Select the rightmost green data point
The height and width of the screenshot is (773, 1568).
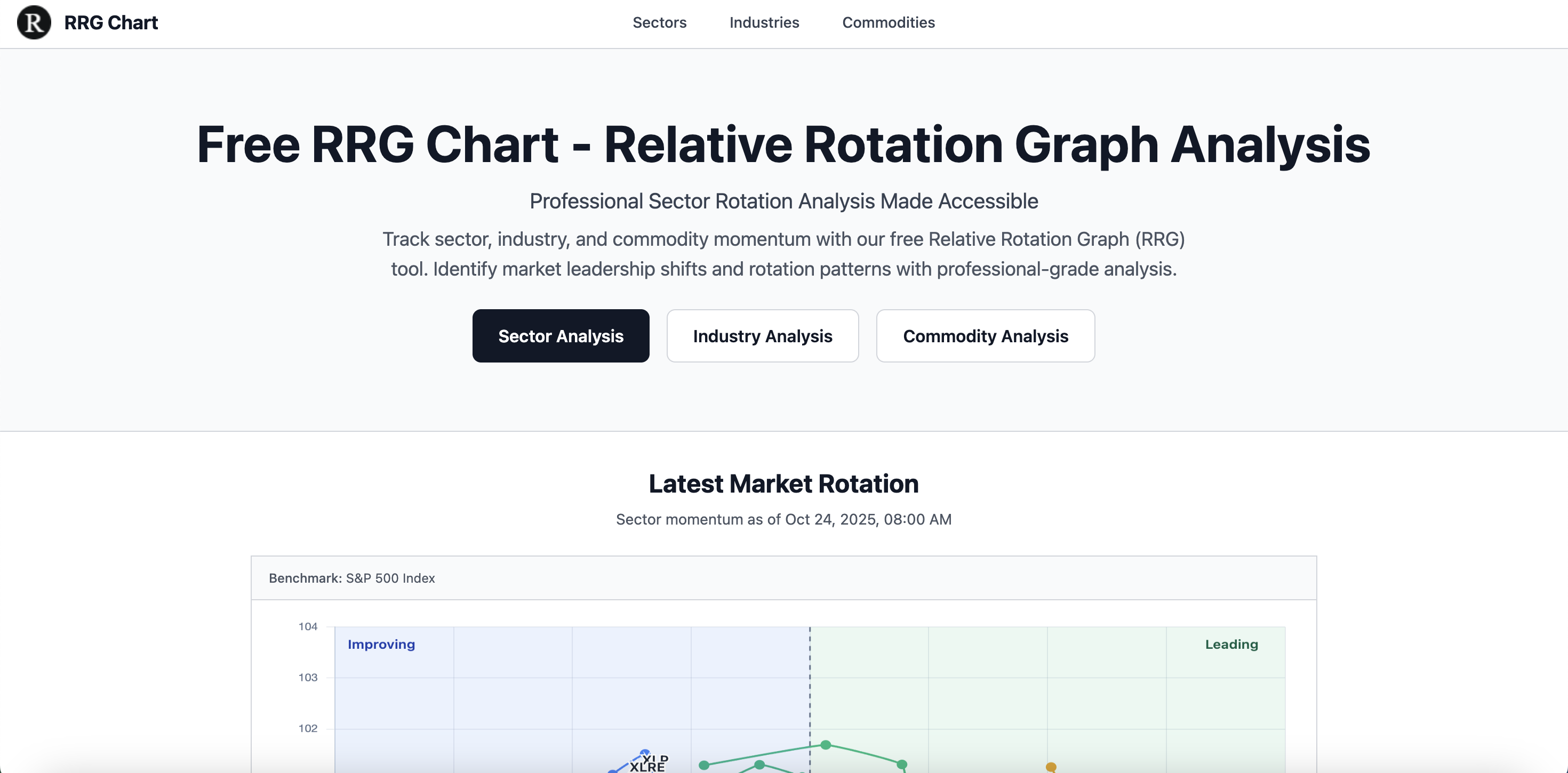tap(901, 764)
